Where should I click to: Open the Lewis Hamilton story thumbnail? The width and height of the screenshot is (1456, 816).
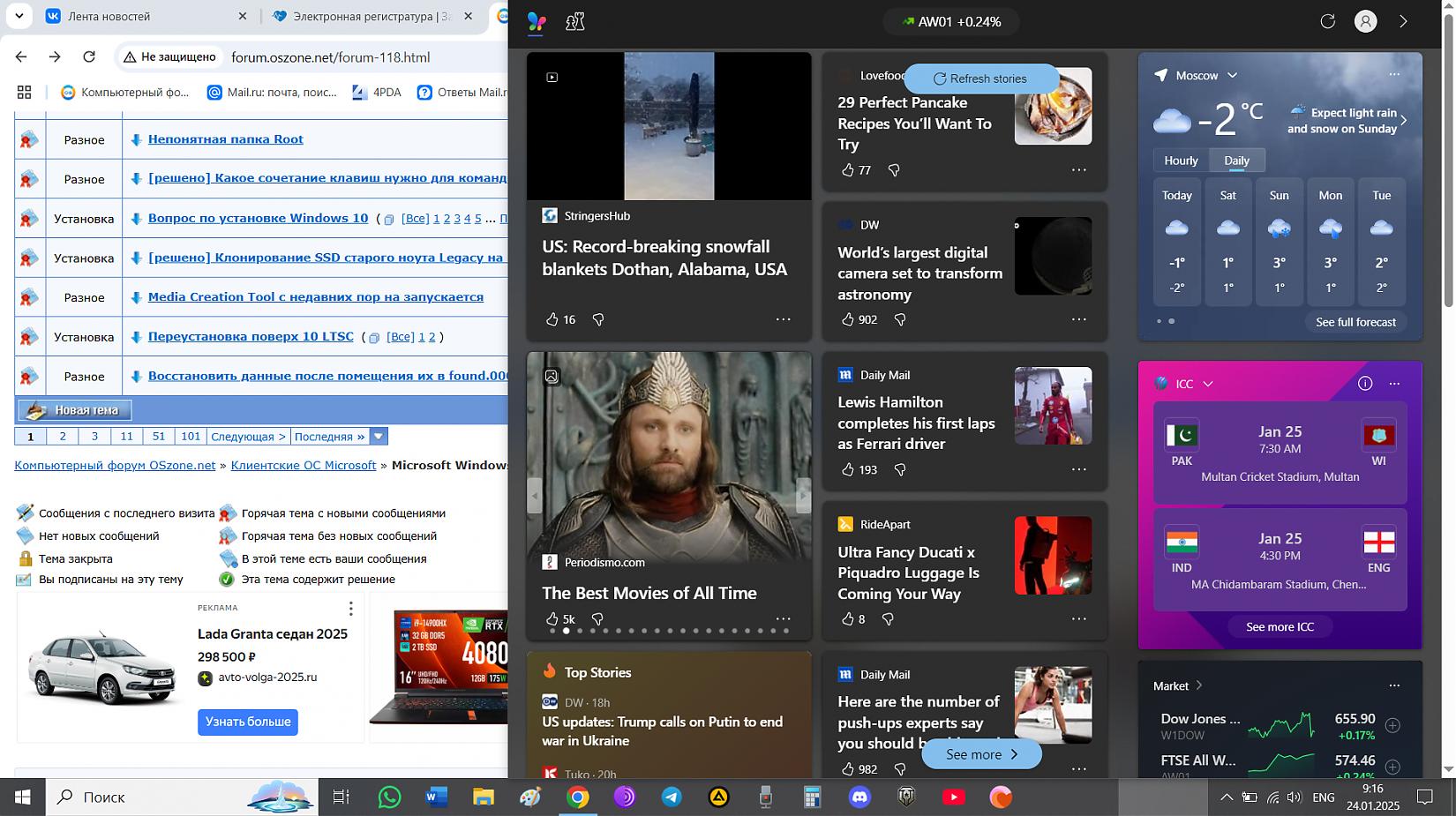click(1053, 406)
